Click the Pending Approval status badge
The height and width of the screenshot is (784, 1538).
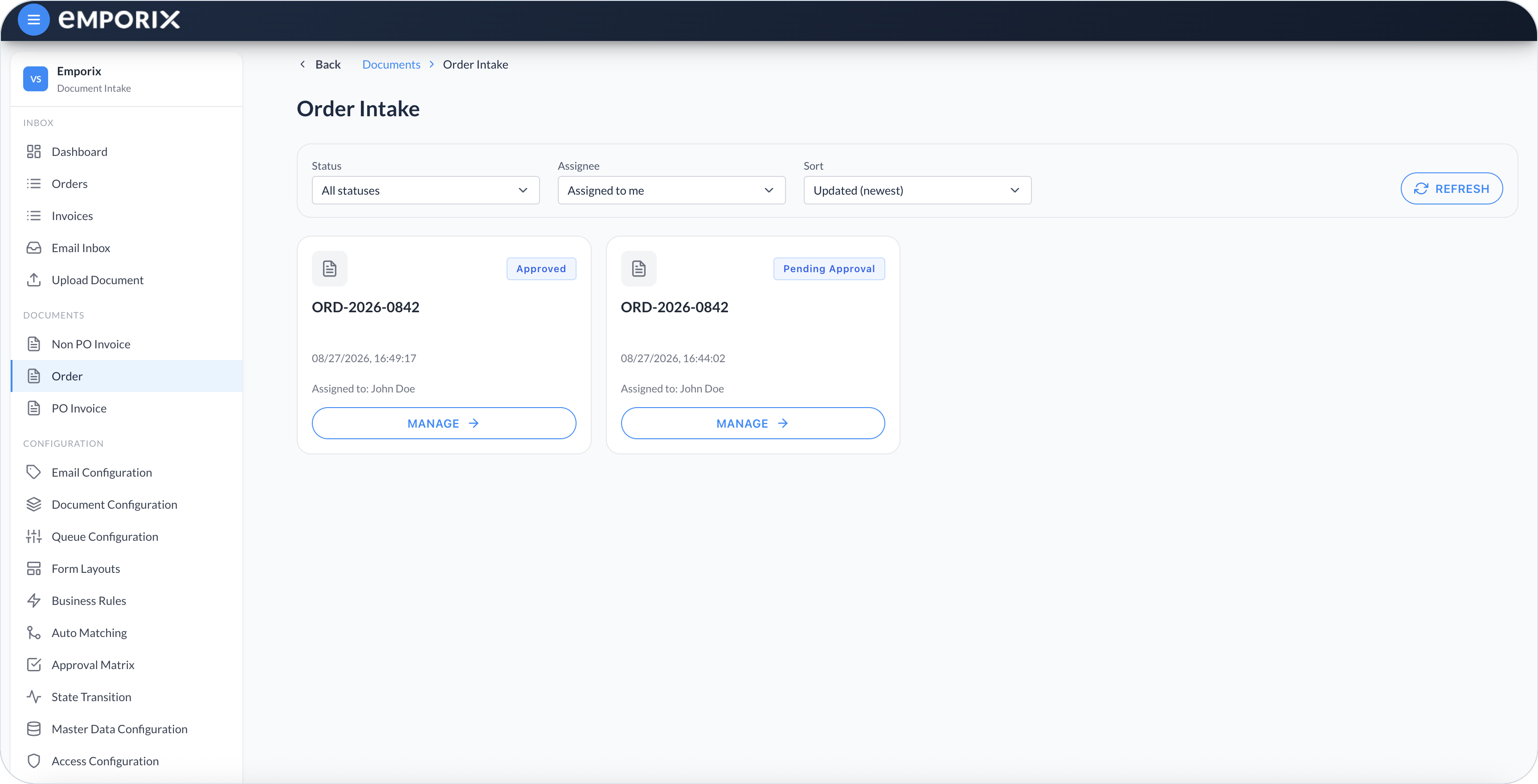click(x=829, y=269)
